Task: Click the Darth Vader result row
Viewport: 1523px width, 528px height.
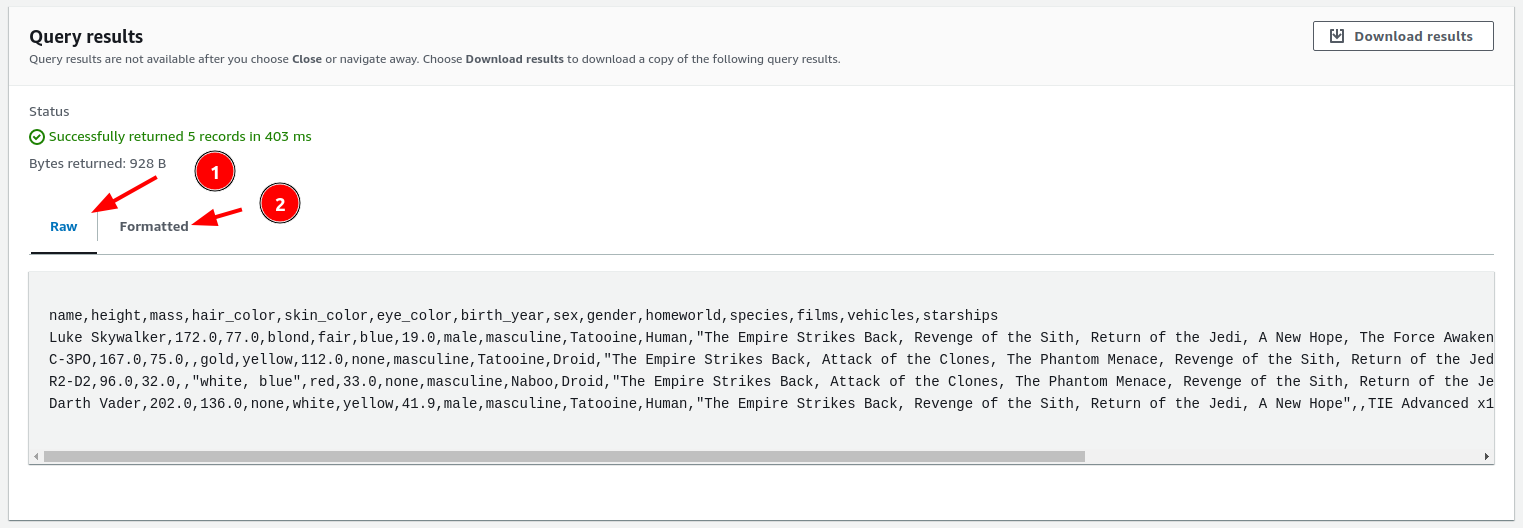Action: (x=771, y=403)
